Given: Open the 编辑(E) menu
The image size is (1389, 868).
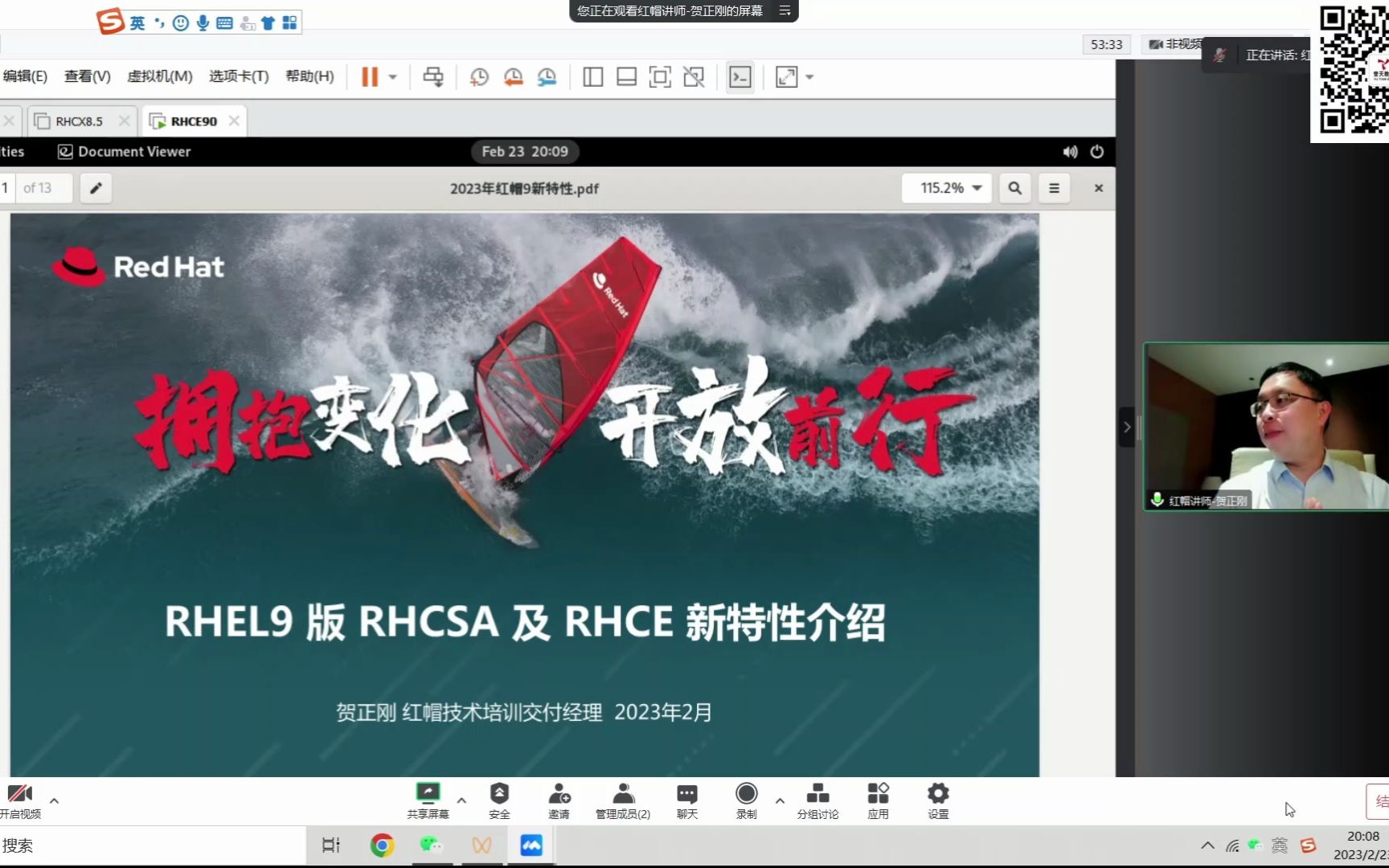Looking at the screenshot, I should tap(25, 76).
